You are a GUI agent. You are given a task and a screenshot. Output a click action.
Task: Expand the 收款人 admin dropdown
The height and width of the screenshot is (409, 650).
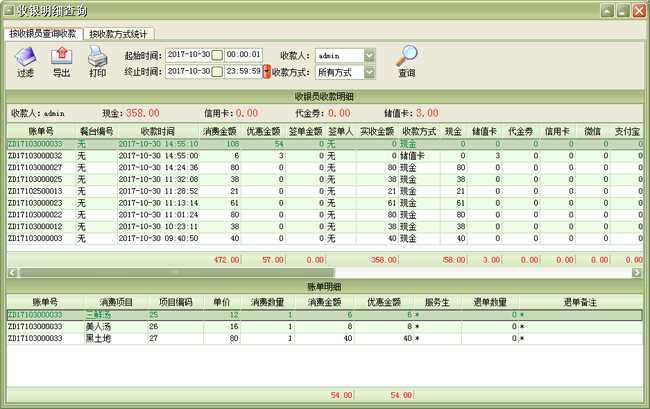pyautogui.click(x=370, y=55)
